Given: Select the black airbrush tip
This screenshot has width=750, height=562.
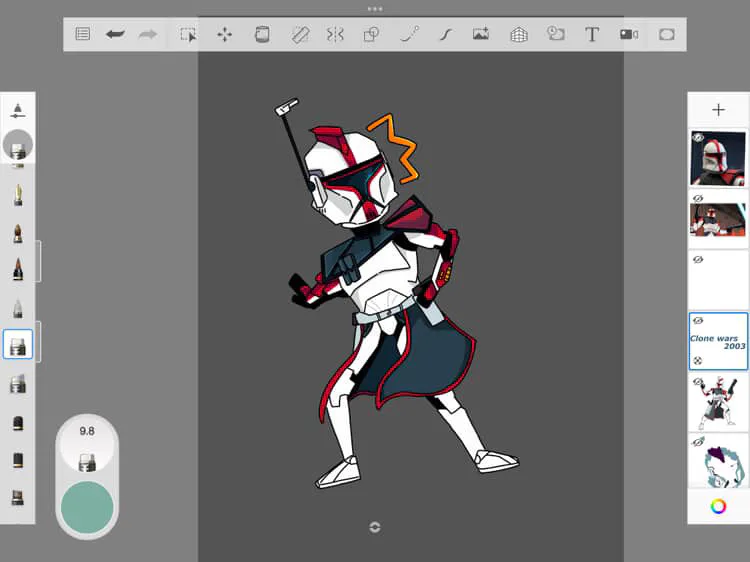Looking at the screenshot, I should pyautogui.click(x=18, y=423).
